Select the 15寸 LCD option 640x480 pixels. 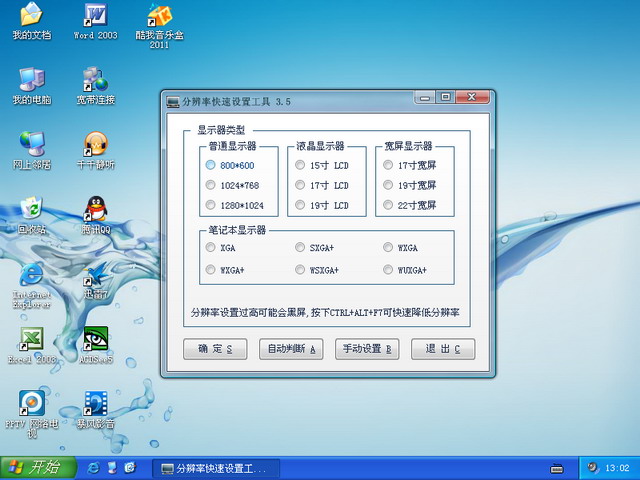(322, 165)
